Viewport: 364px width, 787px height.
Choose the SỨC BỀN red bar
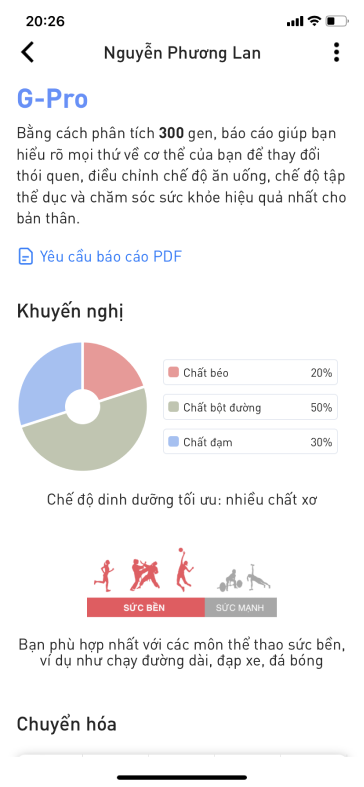146,607
